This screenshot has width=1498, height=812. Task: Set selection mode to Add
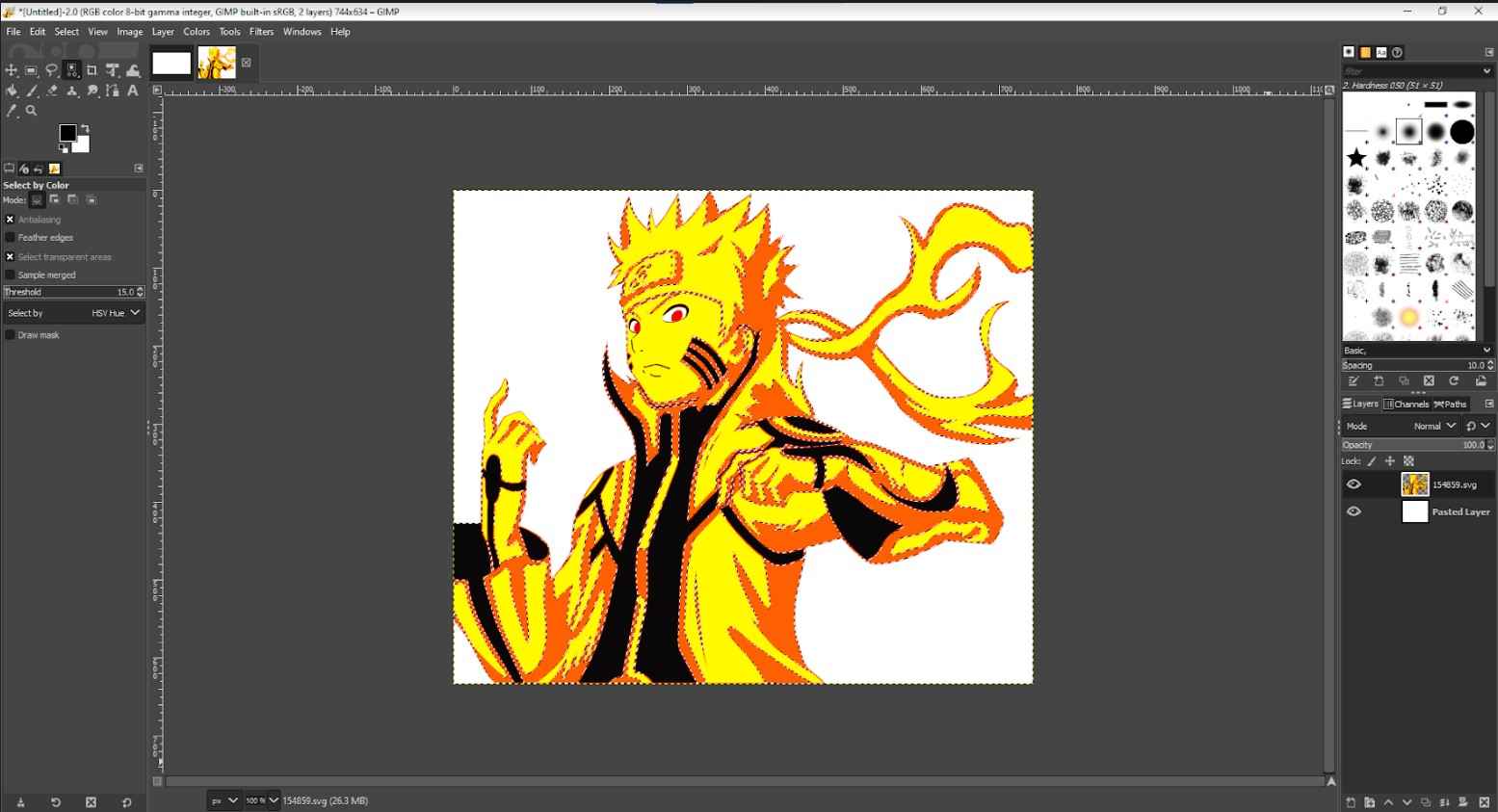click(55, 200)
